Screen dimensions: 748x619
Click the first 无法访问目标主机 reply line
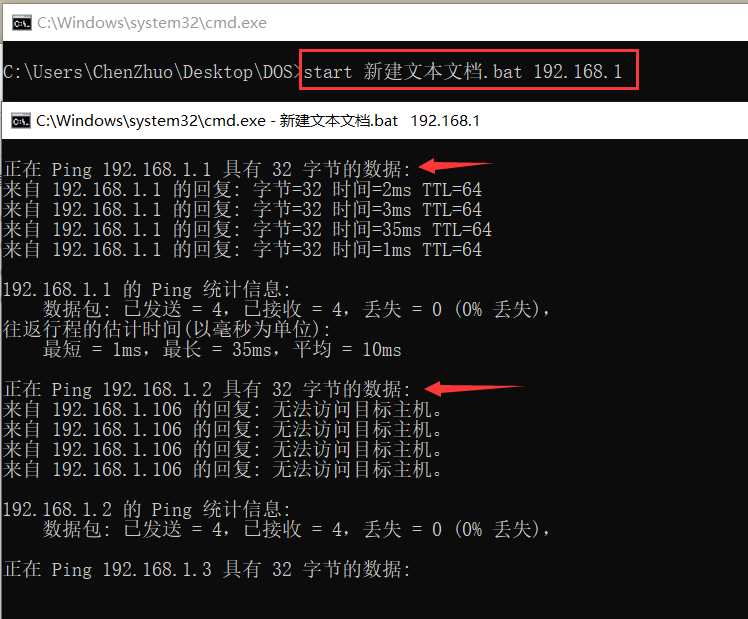tap(222, 409)
